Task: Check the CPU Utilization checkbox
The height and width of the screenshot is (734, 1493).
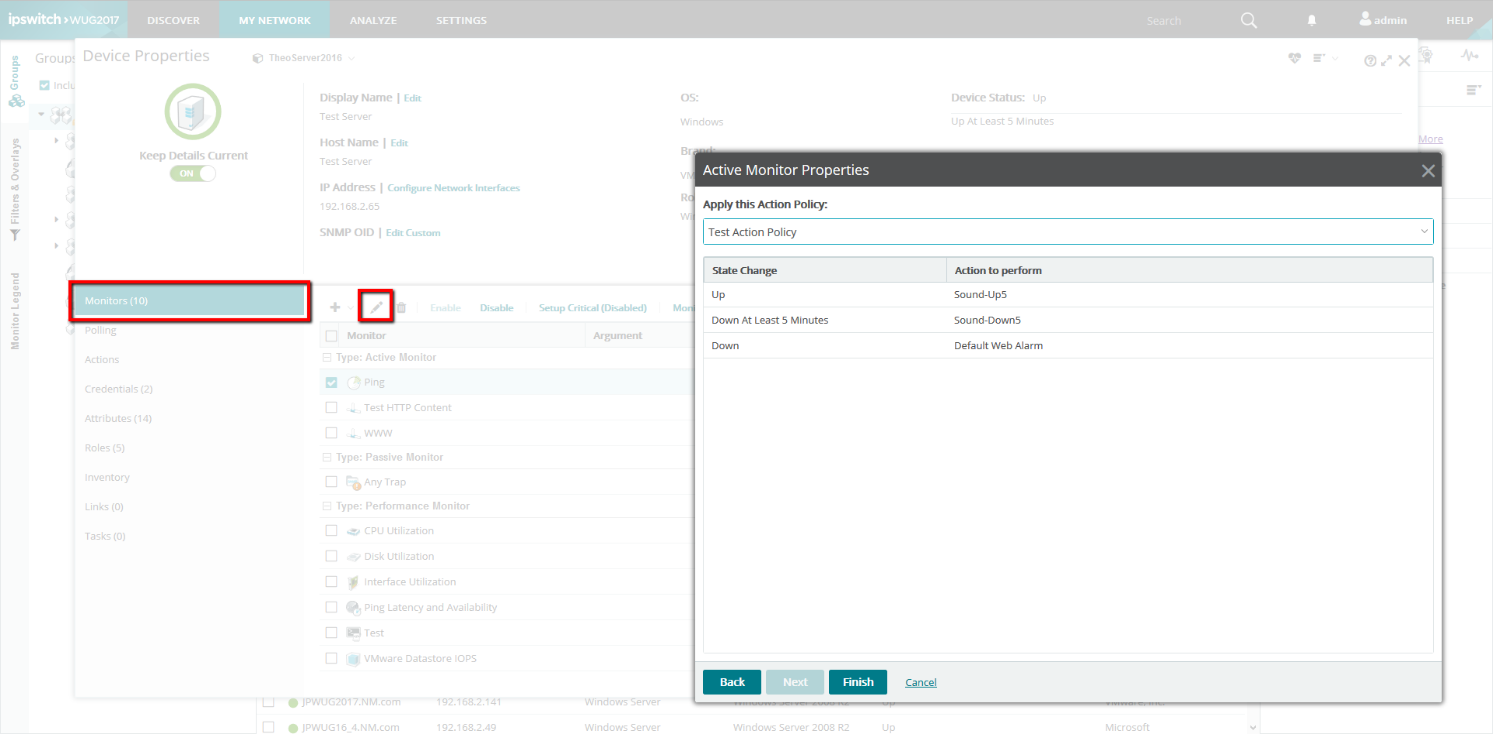Action: [331, 531]
